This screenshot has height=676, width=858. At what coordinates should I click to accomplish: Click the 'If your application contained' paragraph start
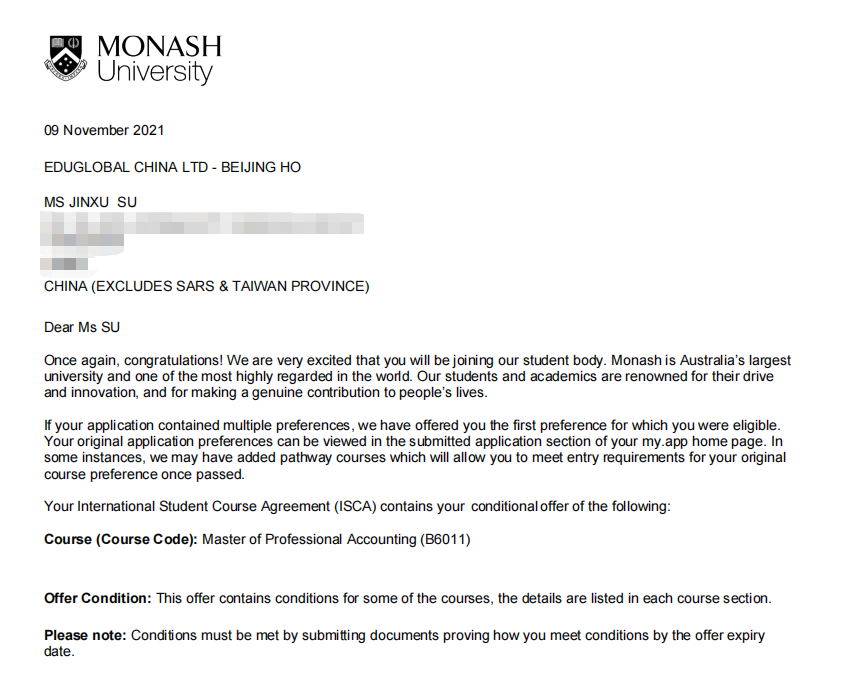(140, 425)
